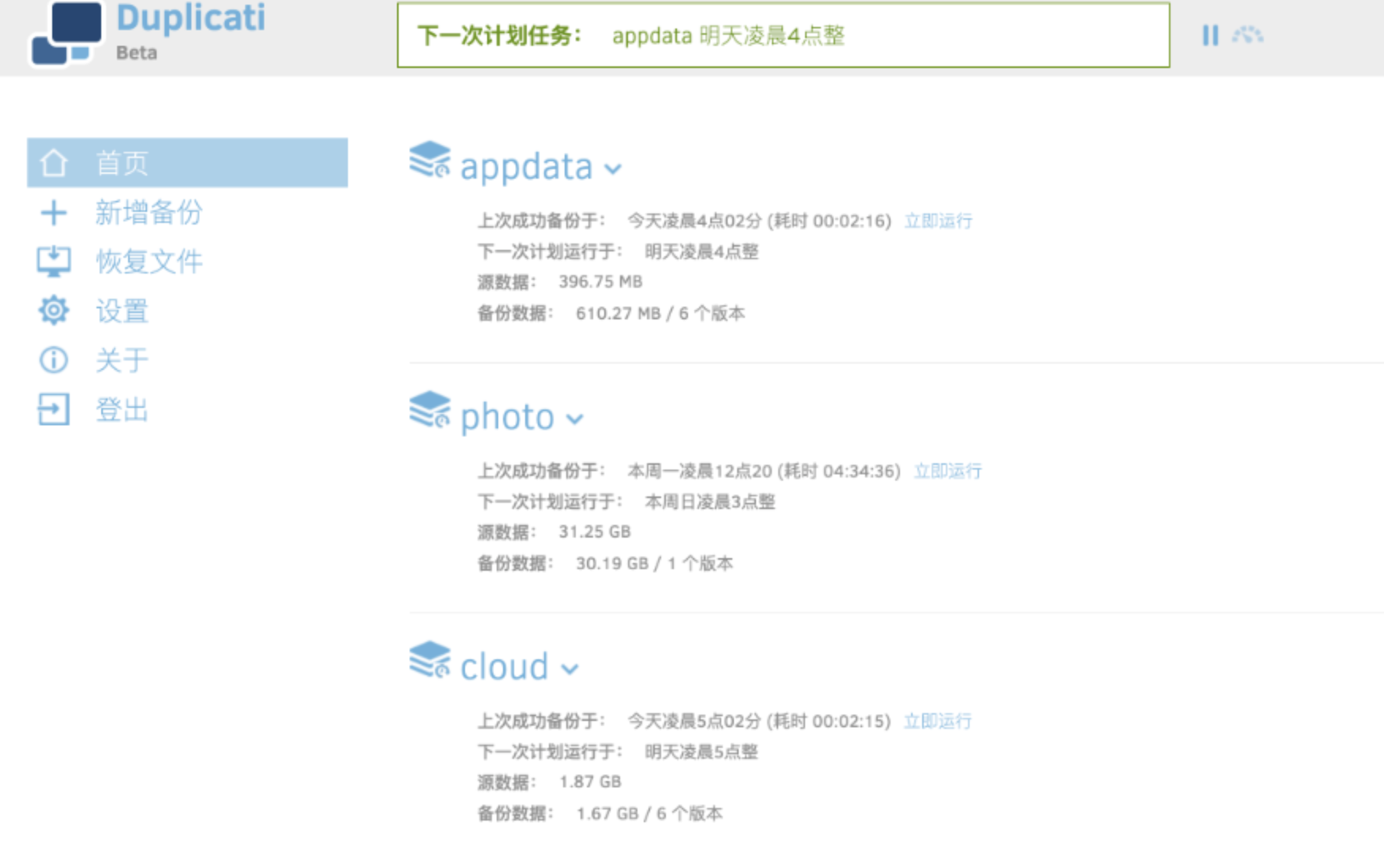Choose 登出 menu item
The width and height of the screenshot is (1384, 868).
tap(122, 409)
